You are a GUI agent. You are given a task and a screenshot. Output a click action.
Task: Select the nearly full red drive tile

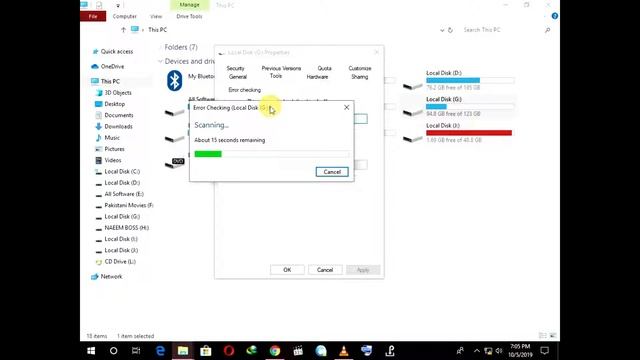[459, 133]
